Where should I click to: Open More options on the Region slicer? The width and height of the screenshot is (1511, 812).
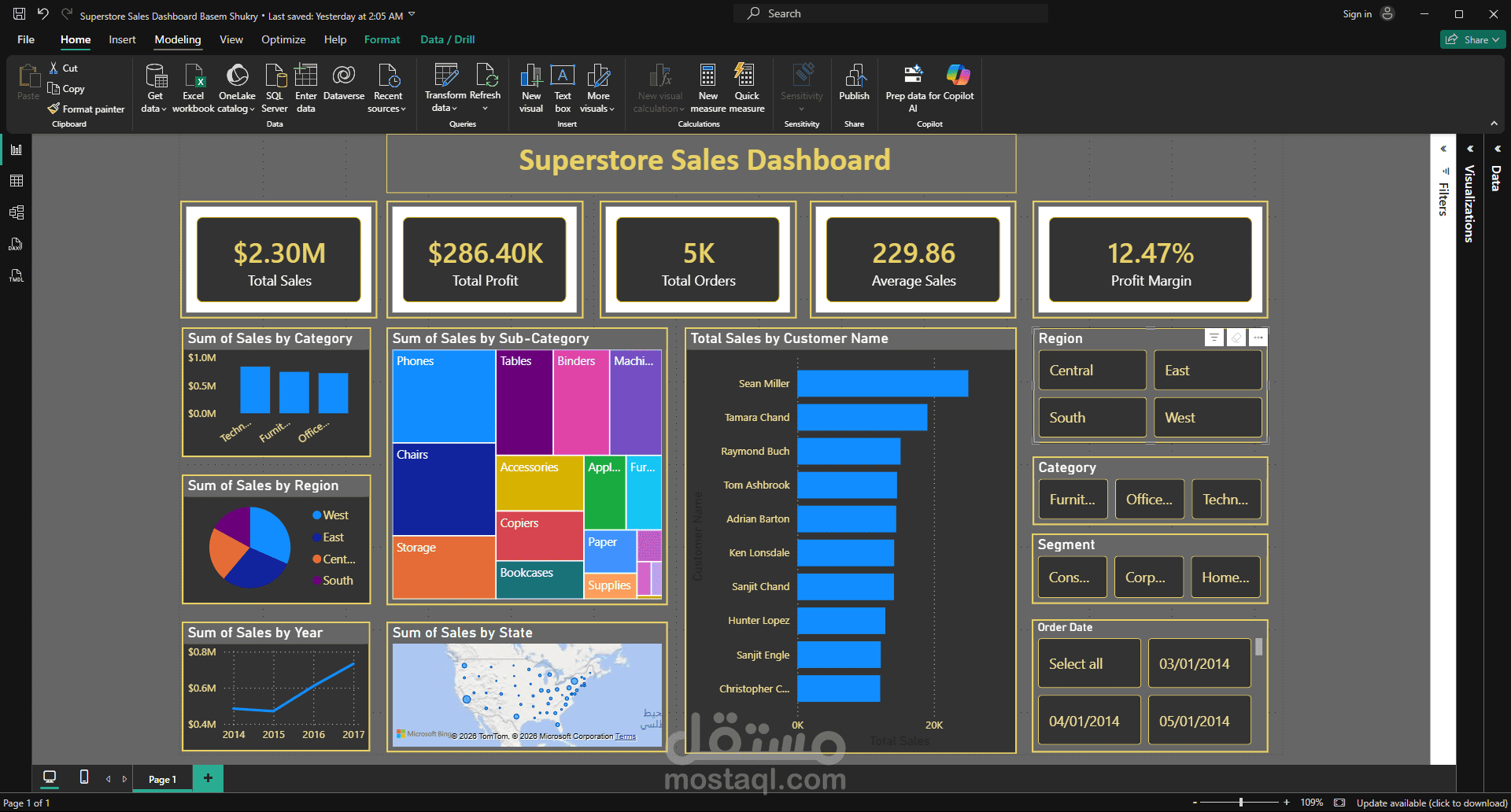(x=1258, y=338)
